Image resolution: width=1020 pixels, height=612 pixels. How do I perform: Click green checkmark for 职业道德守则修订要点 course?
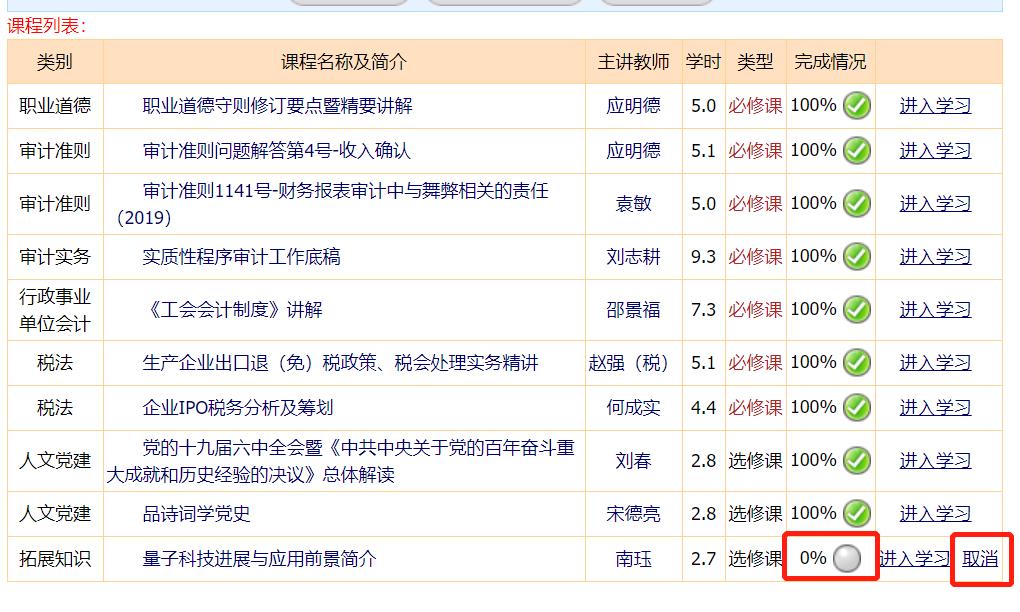click(x=857, y=105)
